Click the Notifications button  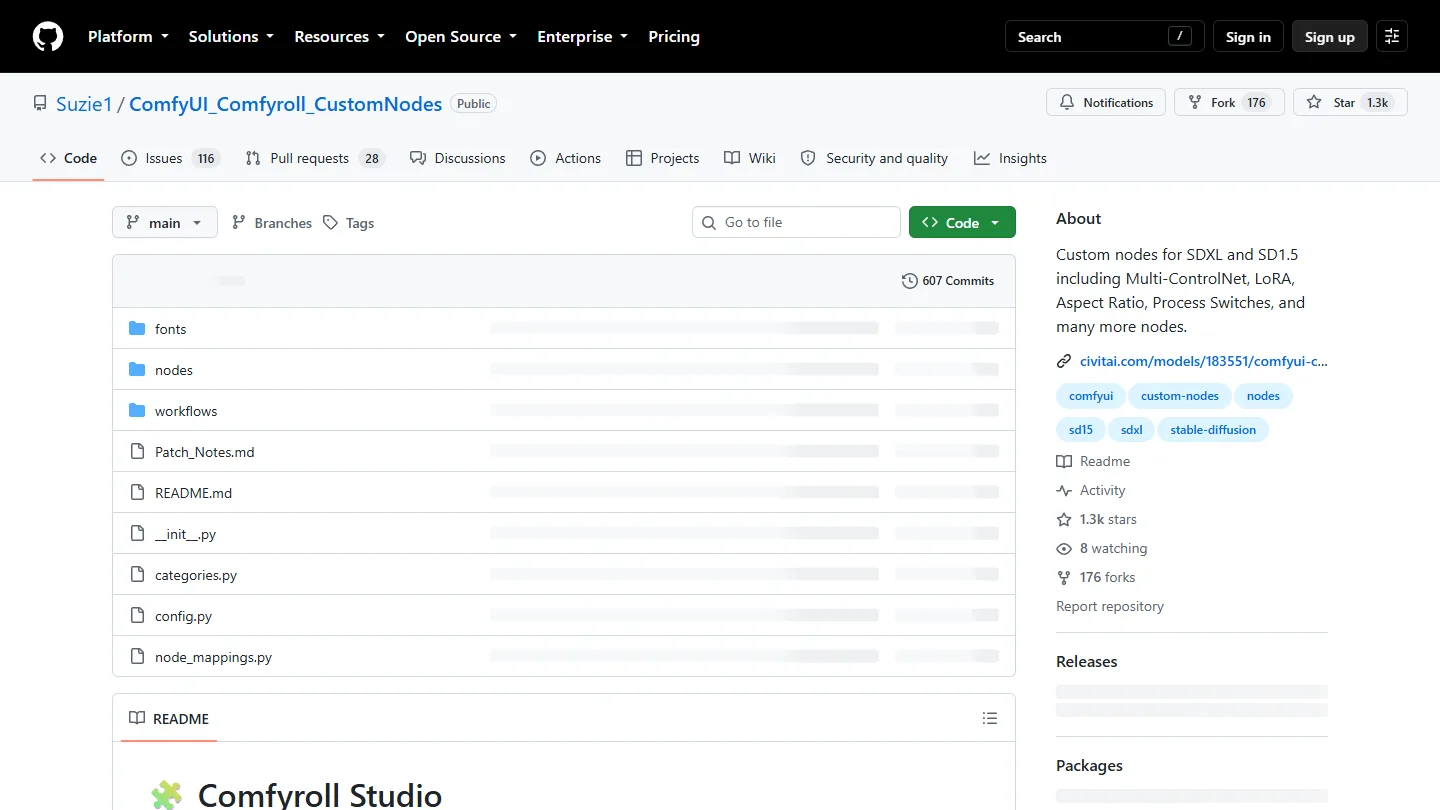tap(1106, 102)
